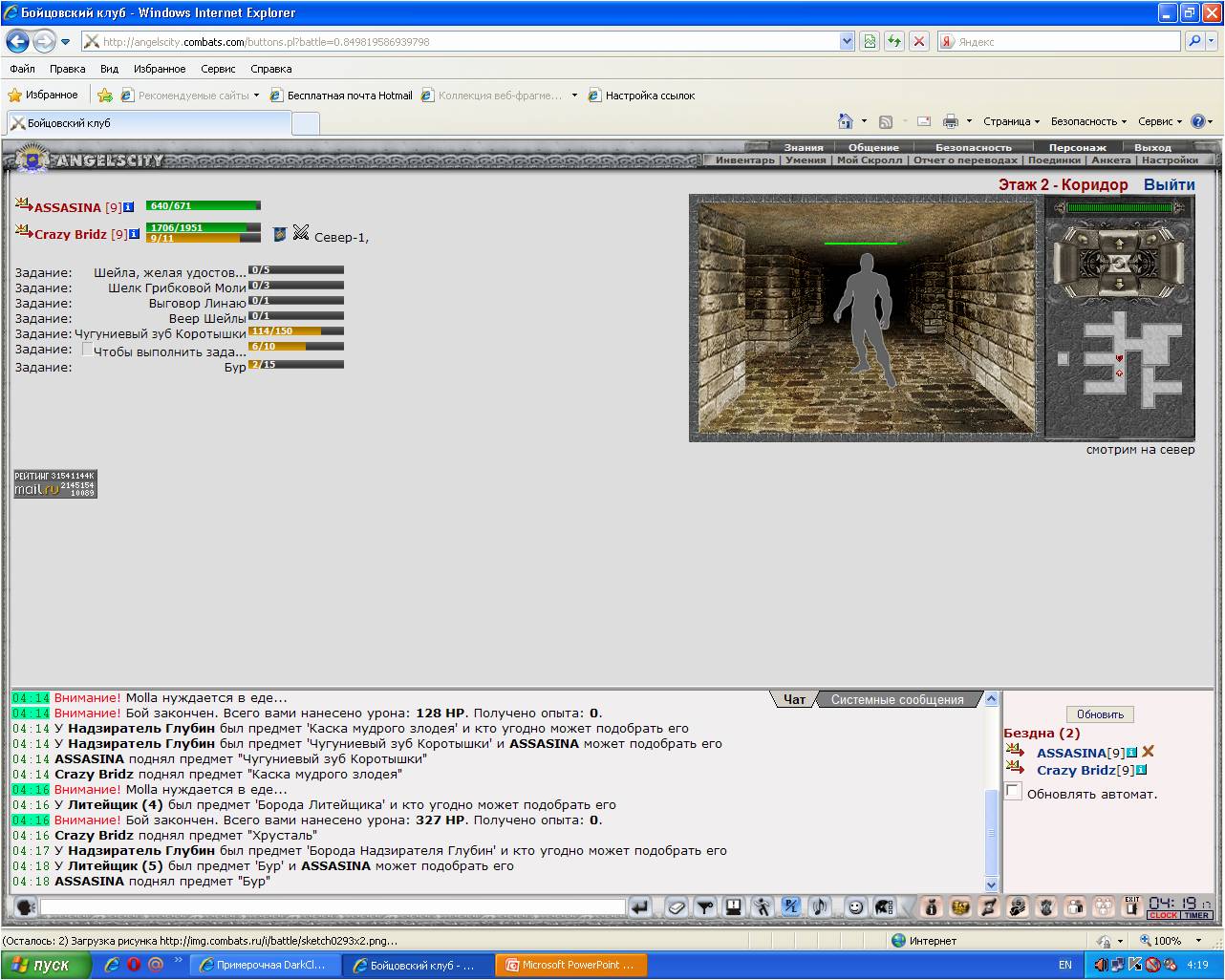Click the blue Выйти link
Viewport: 1225px width, 980px height.
pos(1169,184)
